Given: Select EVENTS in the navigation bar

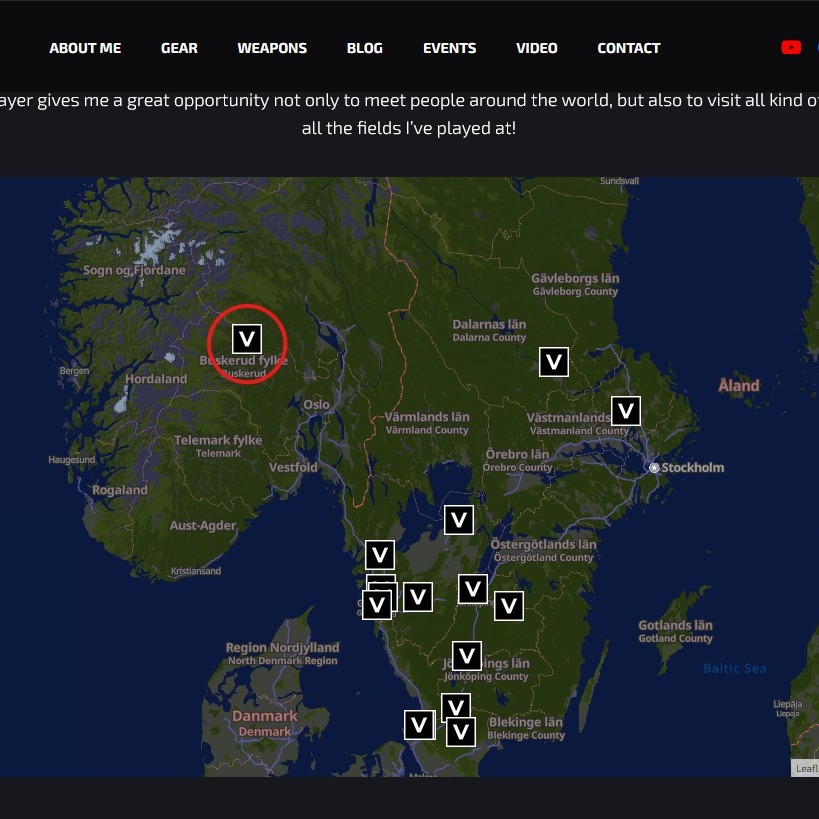Looking at the screenshot, I should tap(449, 48).
